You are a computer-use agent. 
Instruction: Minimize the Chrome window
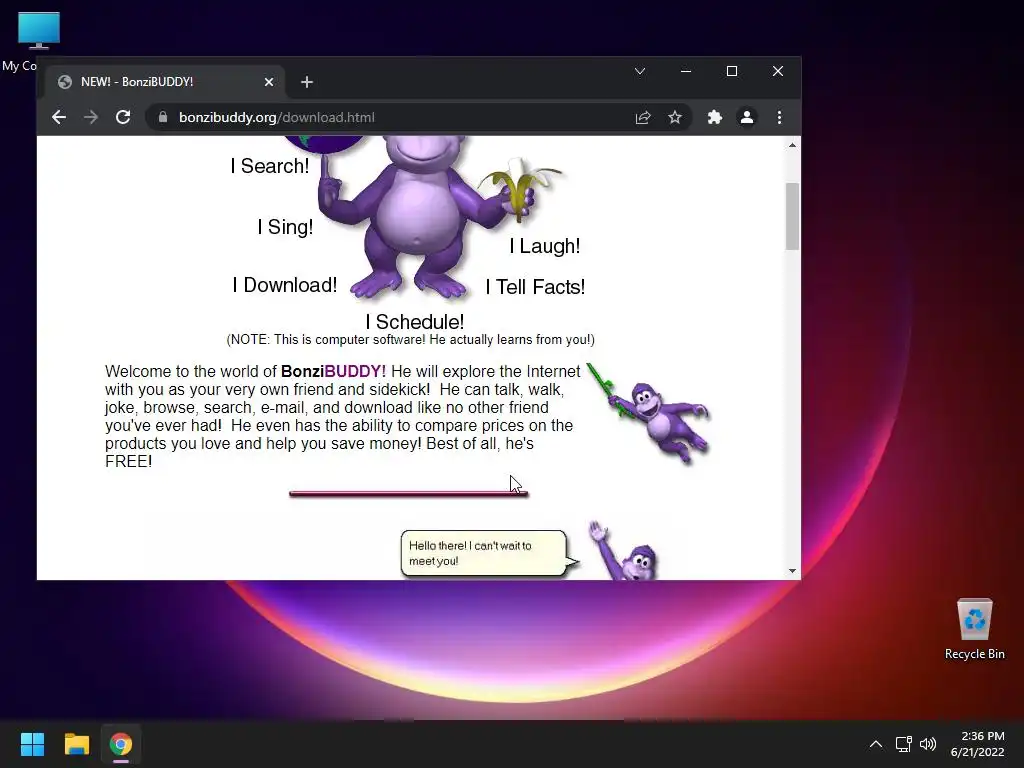686,71
